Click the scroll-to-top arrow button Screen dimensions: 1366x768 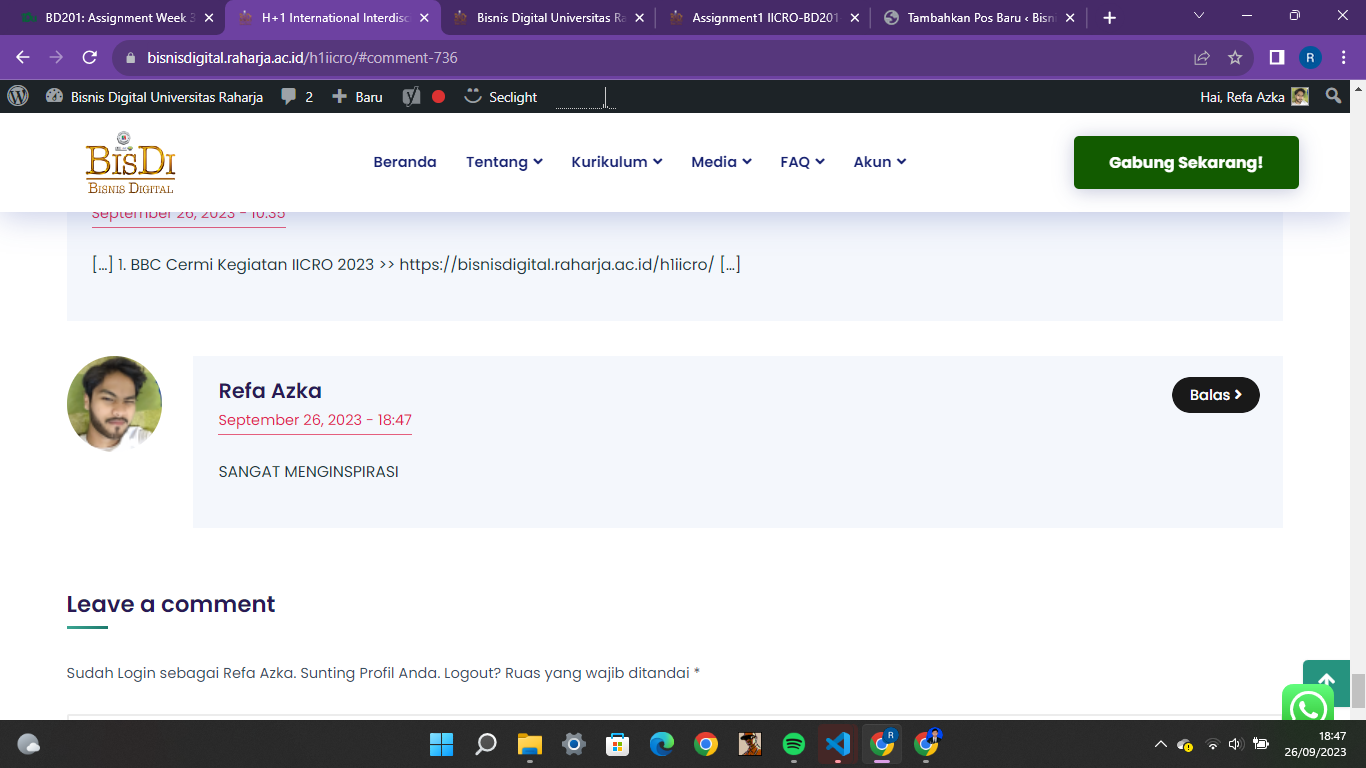tap(1327, 682)
